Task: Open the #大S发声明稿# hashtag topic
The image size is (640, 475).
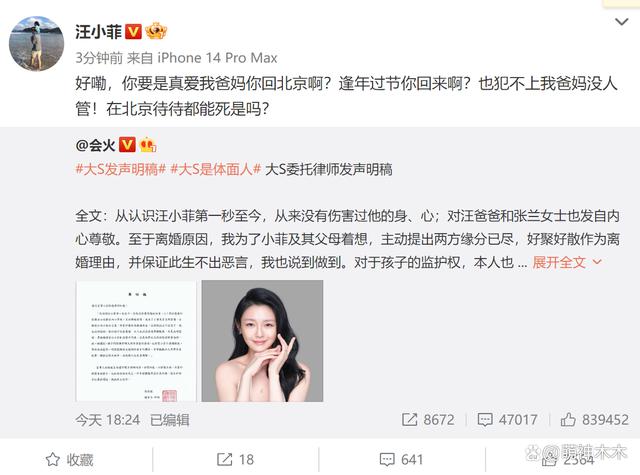Action: click(120, 169)
